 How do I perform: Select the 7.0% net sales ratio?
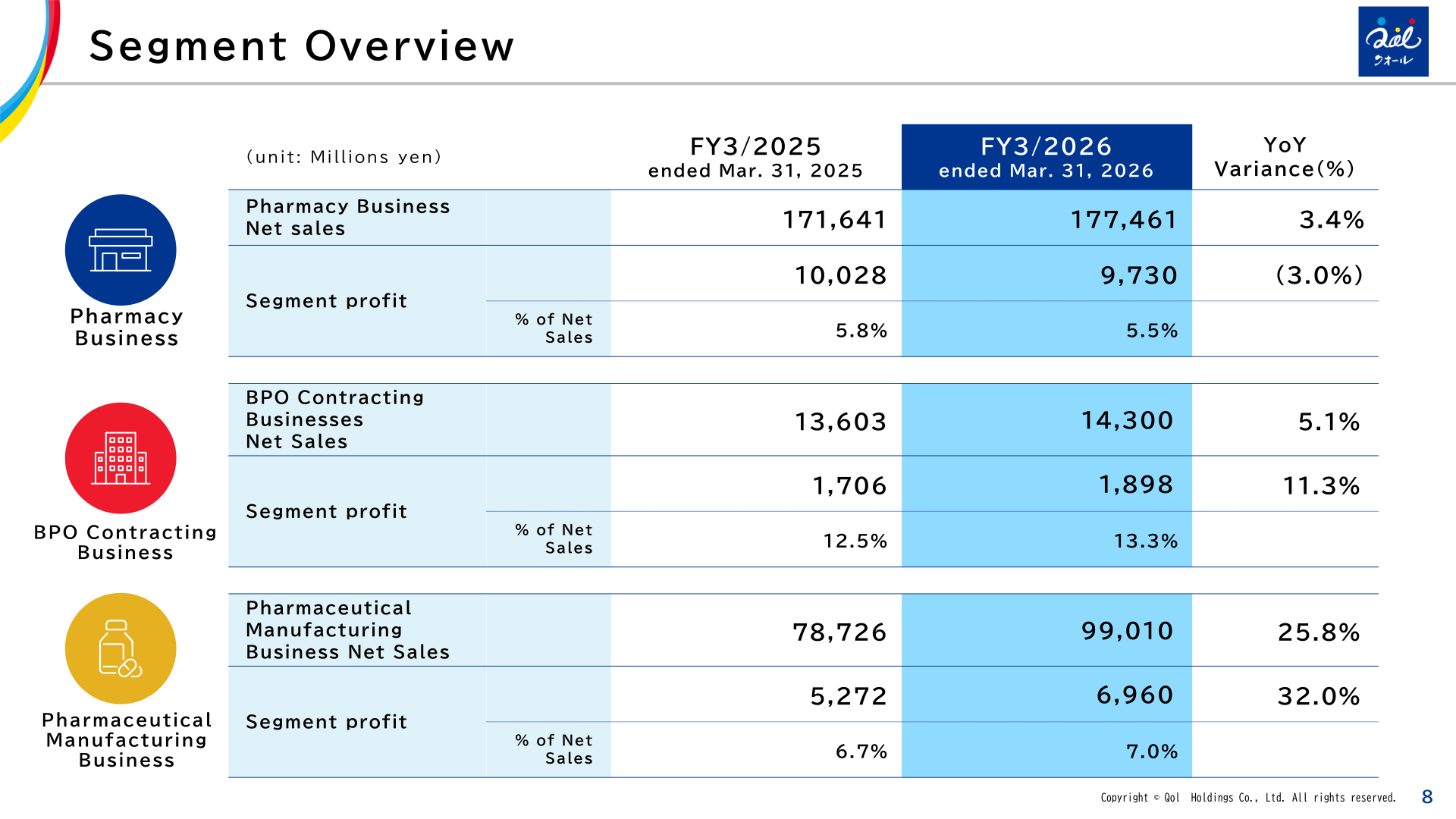pyautogui.click(x=1152, y=752)
